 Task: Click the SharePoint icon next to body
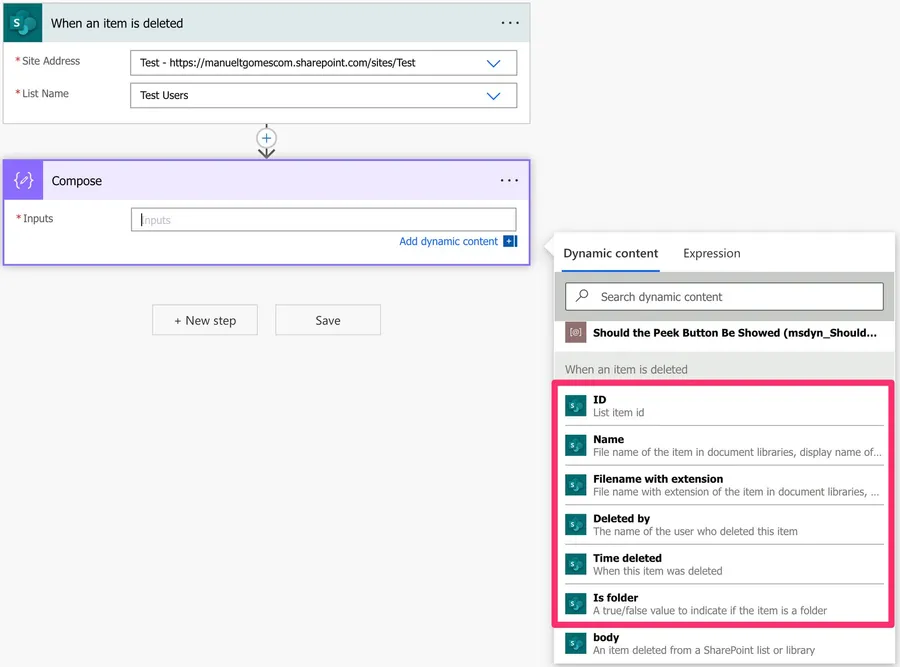coord(575,643)
